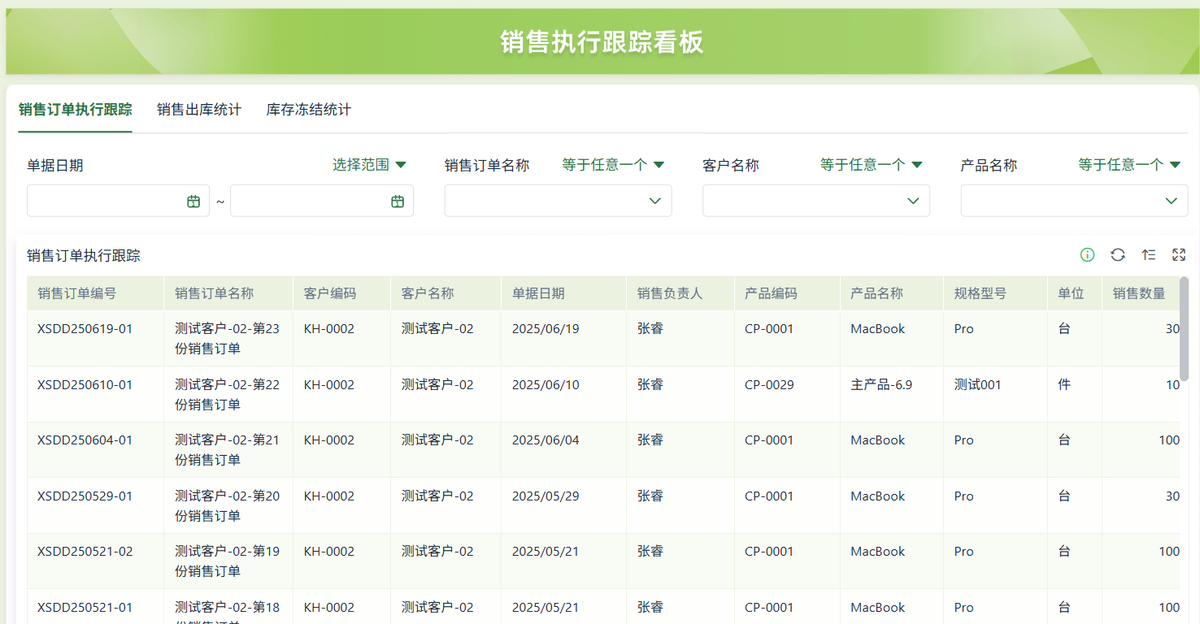This screenshot has width=1200, height=624.
Task: Click order number XSDD250619-01 cell
Action: click(x=85, y=329)
